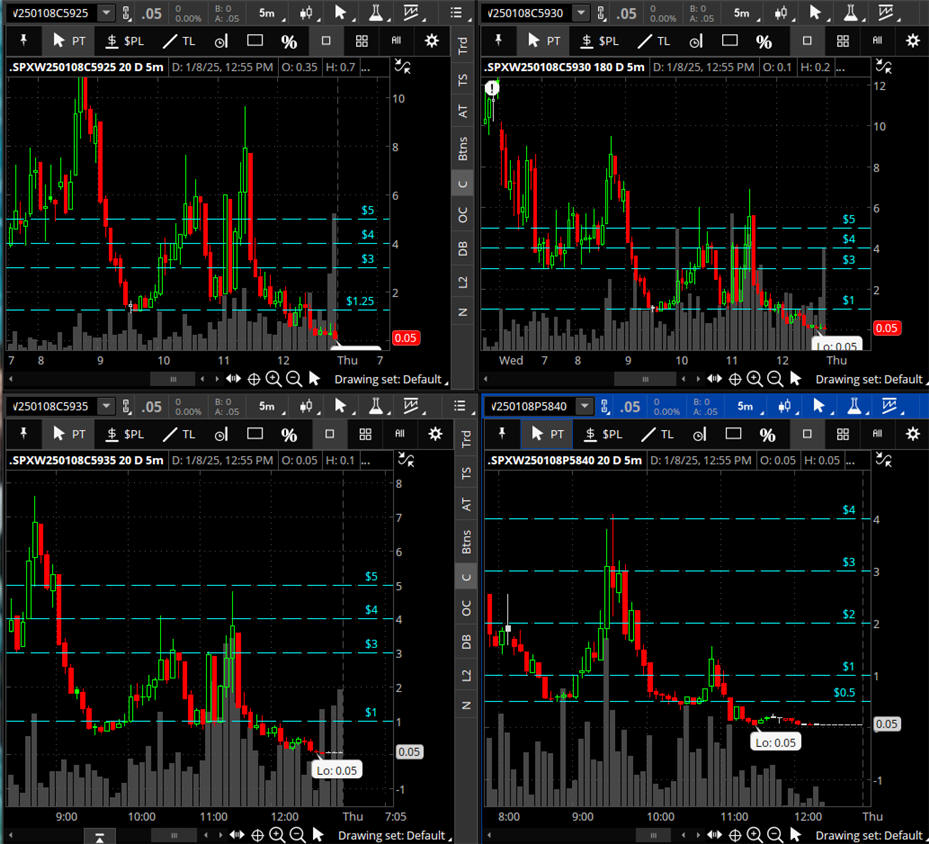This screenshot has height=844, width=929.
Task: Open gear settings in bottom-left chart toolbar
Action: click(434, 434)
